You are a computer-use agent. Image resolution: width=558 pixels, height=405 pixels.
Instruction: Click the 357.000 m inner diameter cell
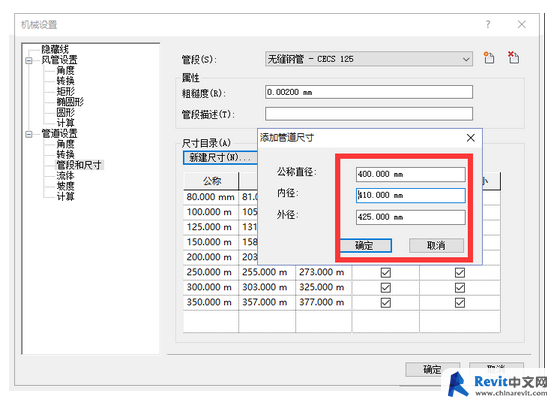point(267,303)
